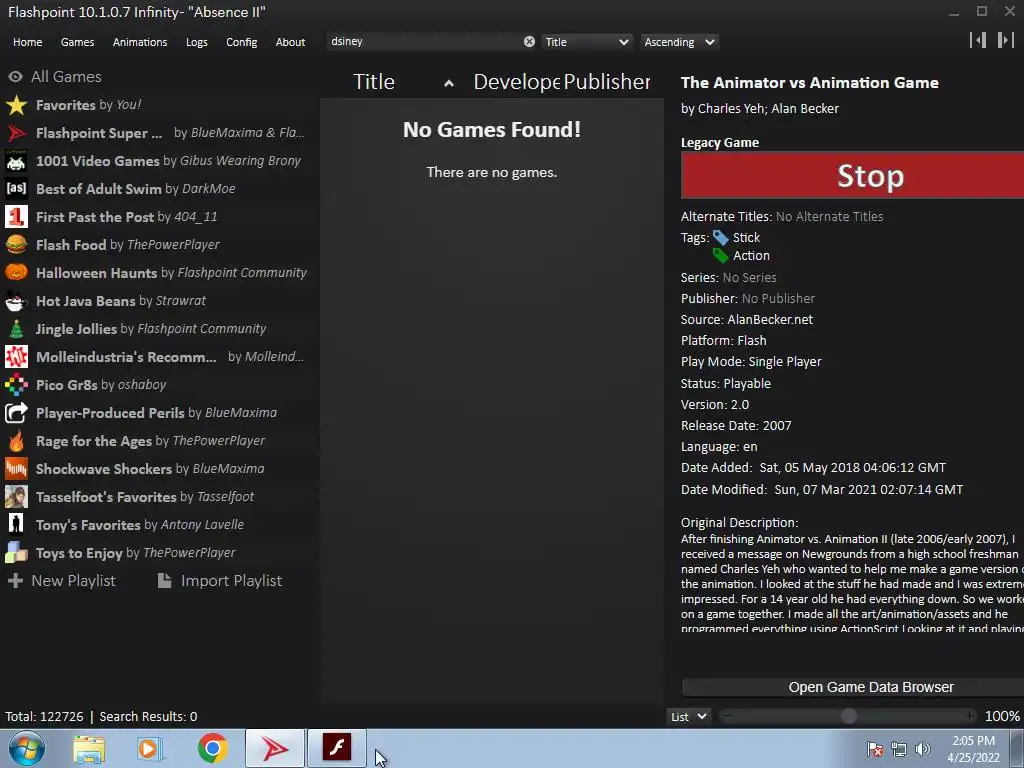This screenshot has width=1024, height=768.
Task: Open the Windows Start menu orb
Action: pos(26,748)
